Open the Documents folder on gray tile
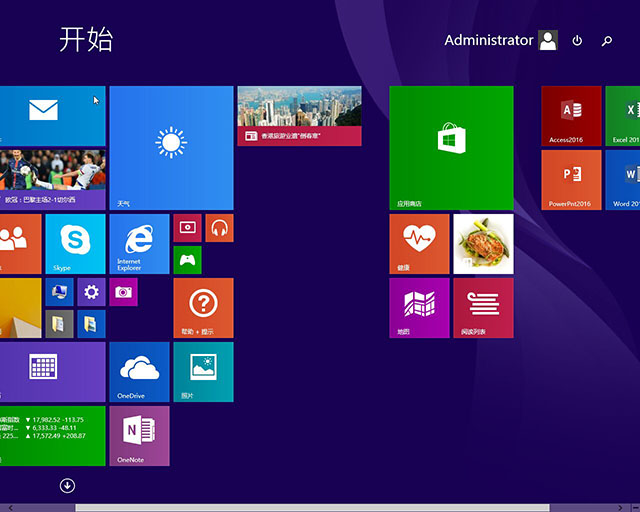This screenshot has height=512, width=640. (60, 324)
